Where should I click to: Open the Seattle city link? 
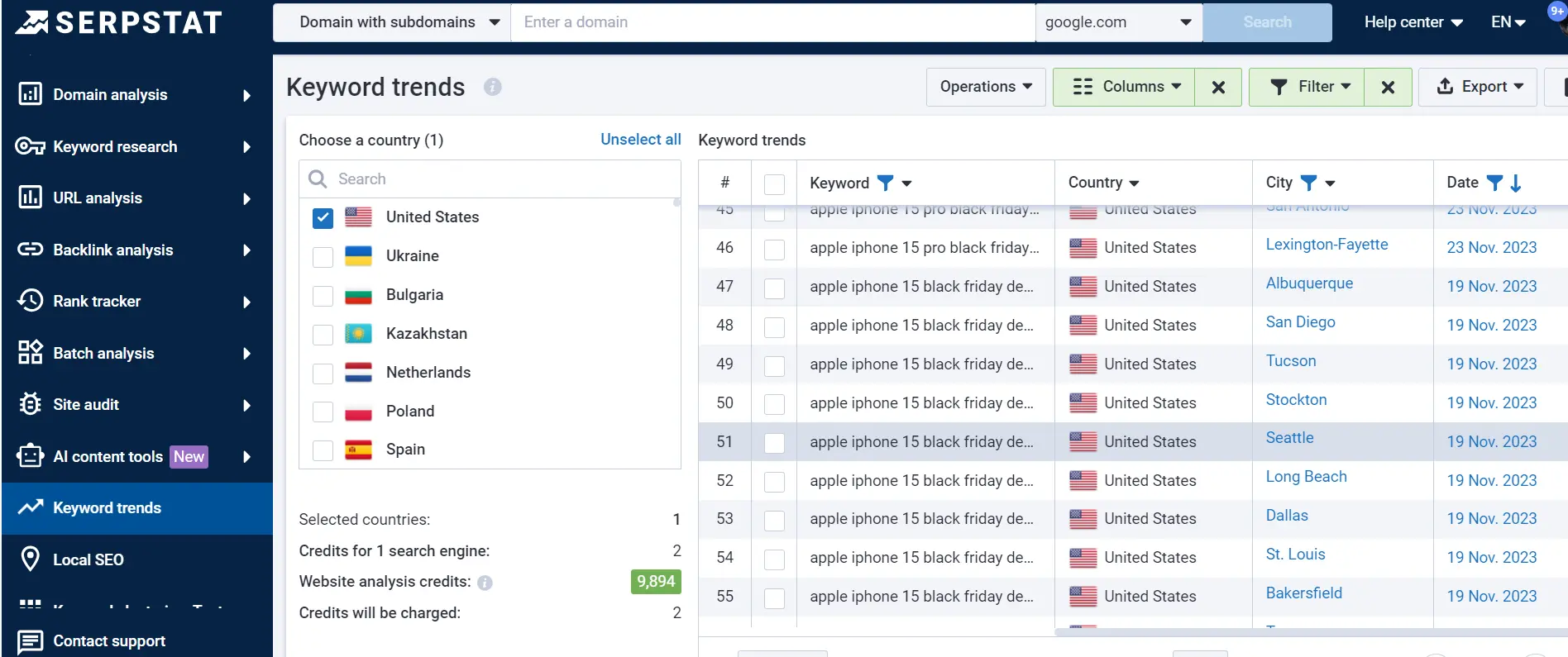click(1289, 438)
